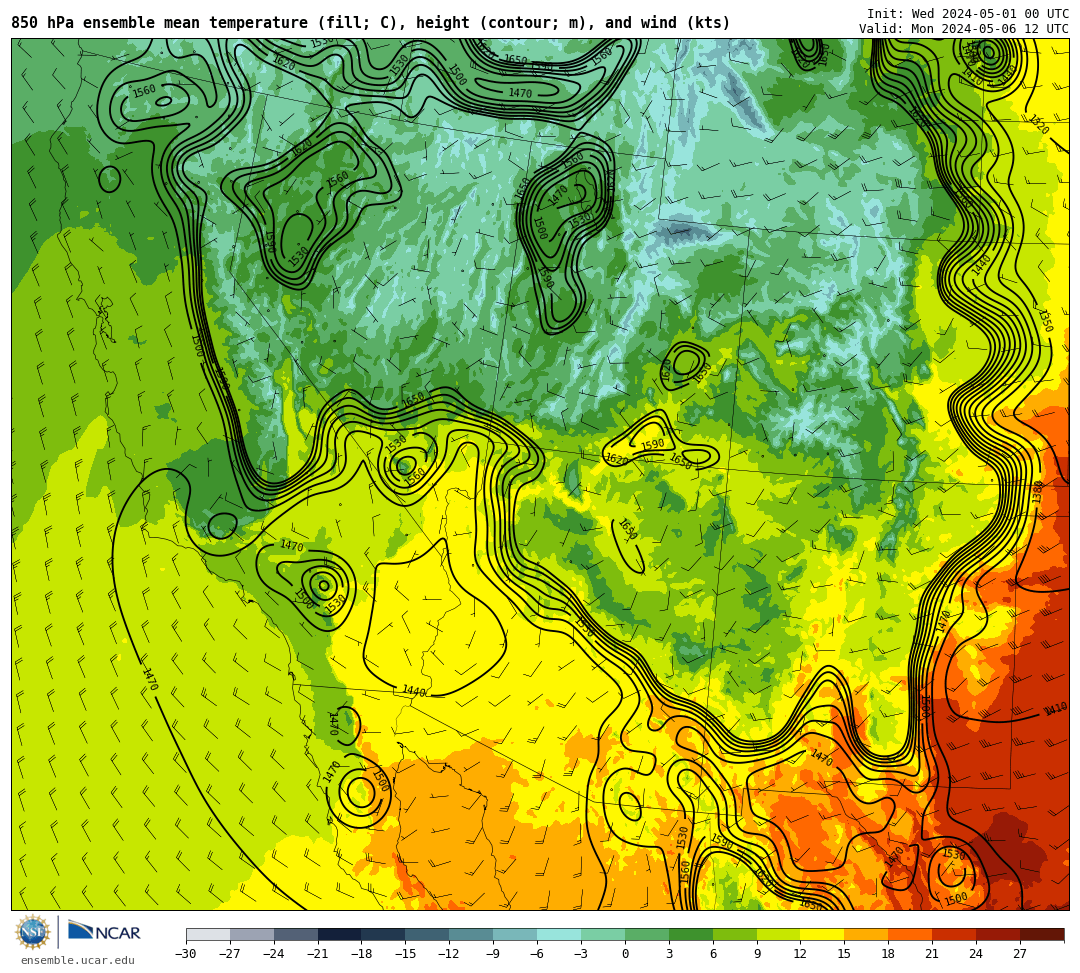Open the ensemble.ucar.edu link text
The height and width of the screenshot is (973, 1080).
(78, 960)
